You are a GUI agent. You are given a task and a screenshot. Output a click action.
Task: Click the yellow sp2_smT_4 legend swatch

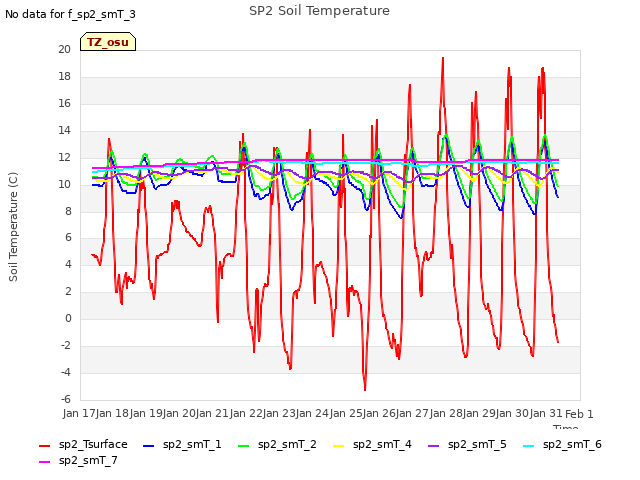point(338,446)
